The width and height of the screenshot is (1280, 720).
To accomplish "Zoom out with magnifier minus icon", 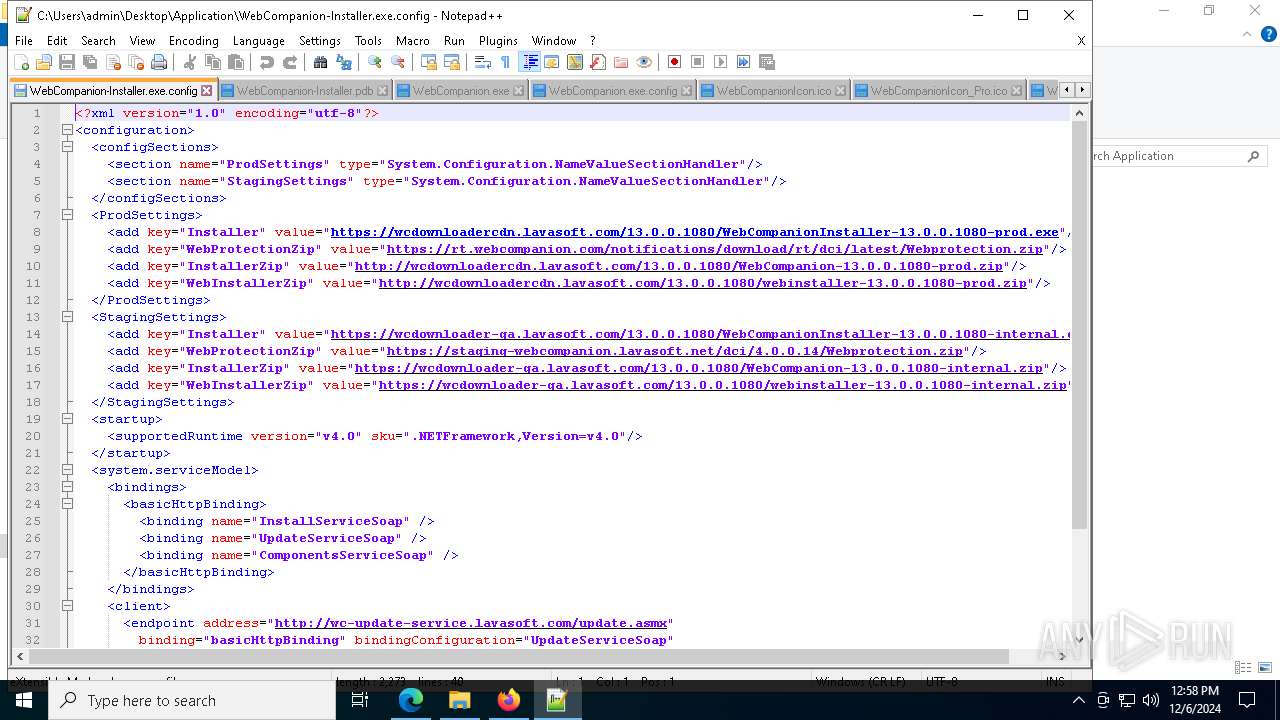I will tap(398, 62).
